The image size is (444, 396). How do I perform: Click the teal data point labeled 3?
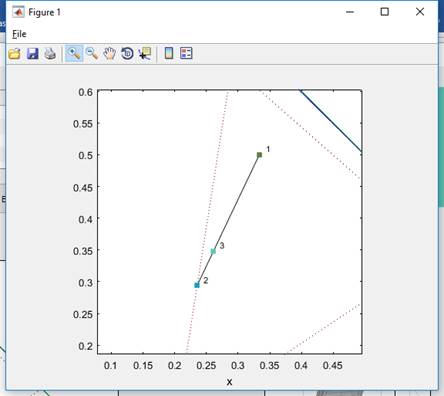pos(213,251)
